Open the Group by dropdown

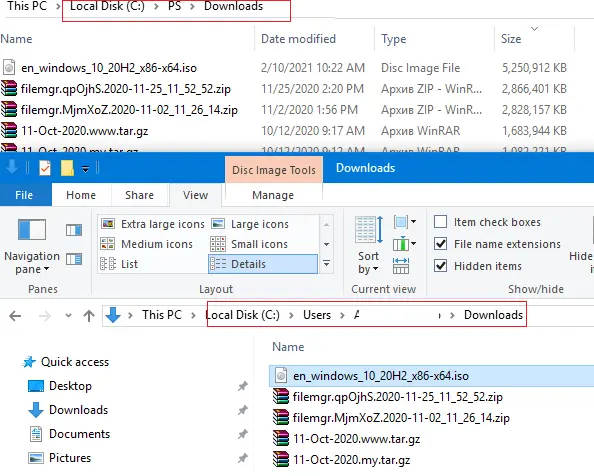pyautogui.click(x=405, y=222)
